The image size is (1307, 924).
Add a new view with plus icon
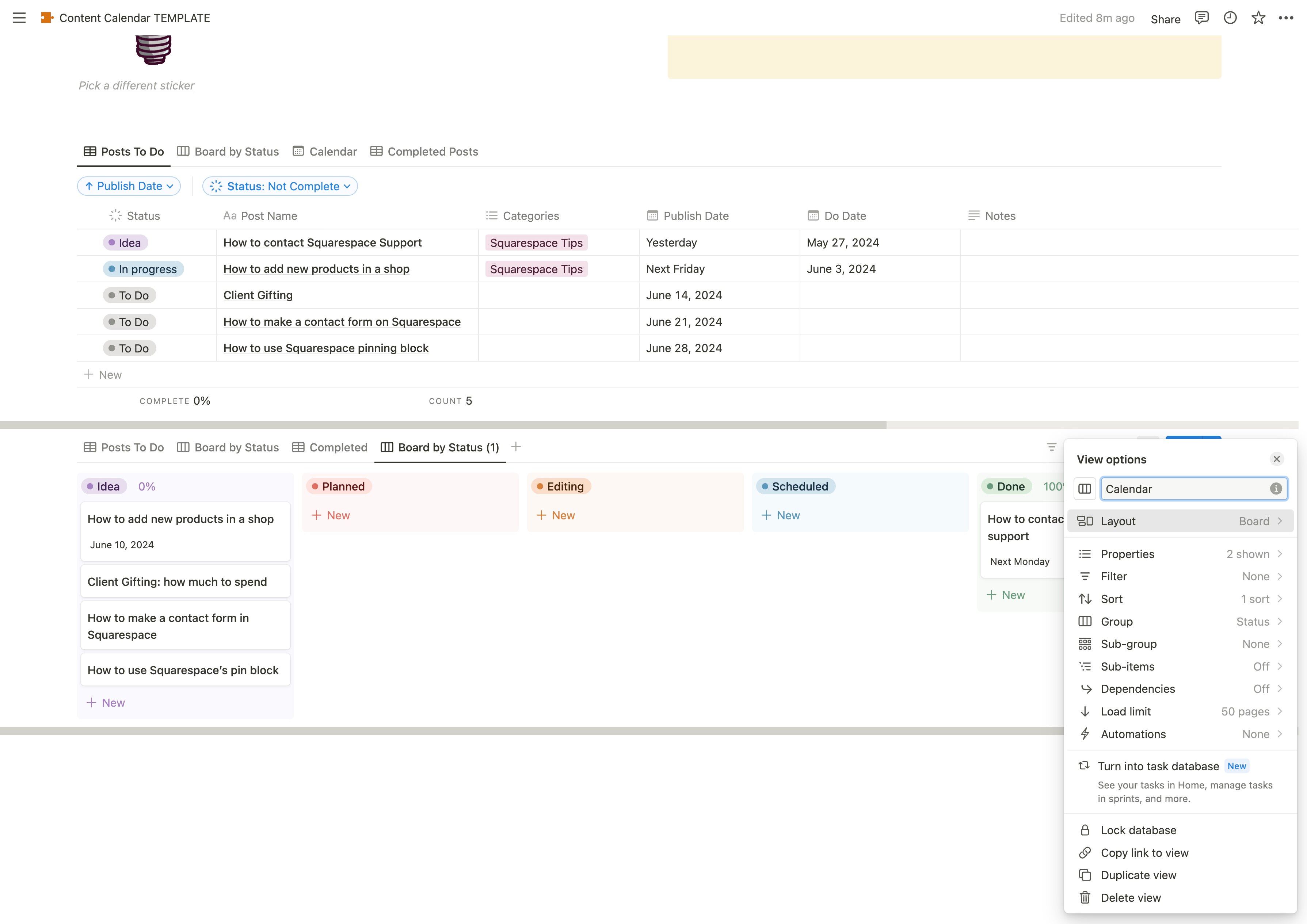click(516, 447)
